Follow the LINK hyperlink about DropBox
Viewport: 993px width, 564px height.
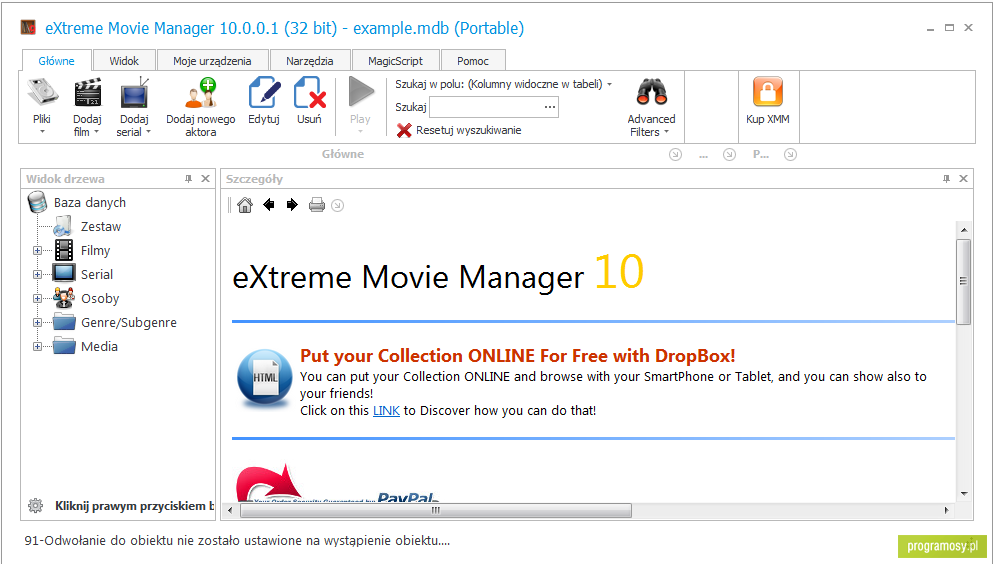pos(386,411)
